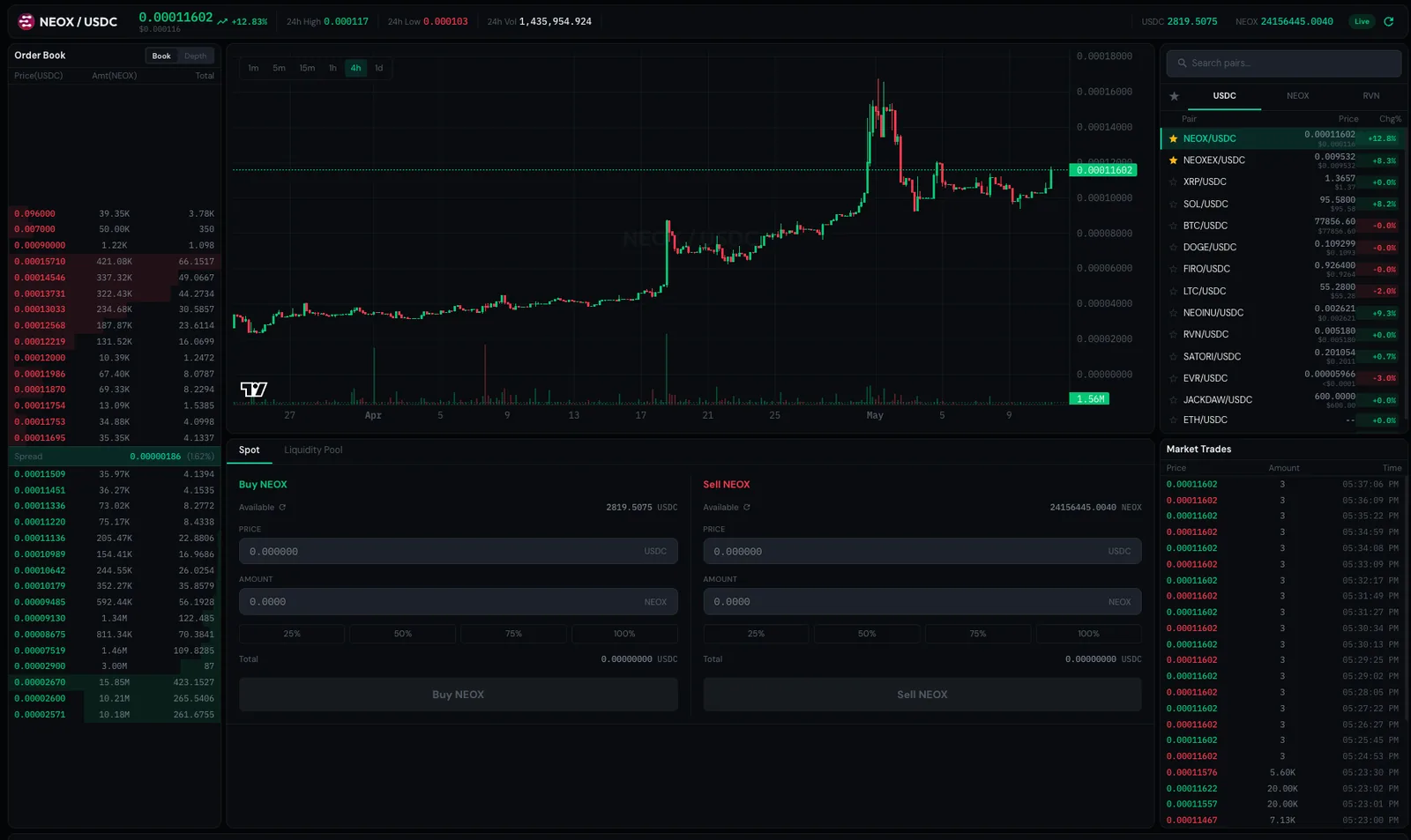Toggle favorite star for DOGE/USDC pair
1411x840 pixels.
pyautogui.click(x=1173, y=248)
